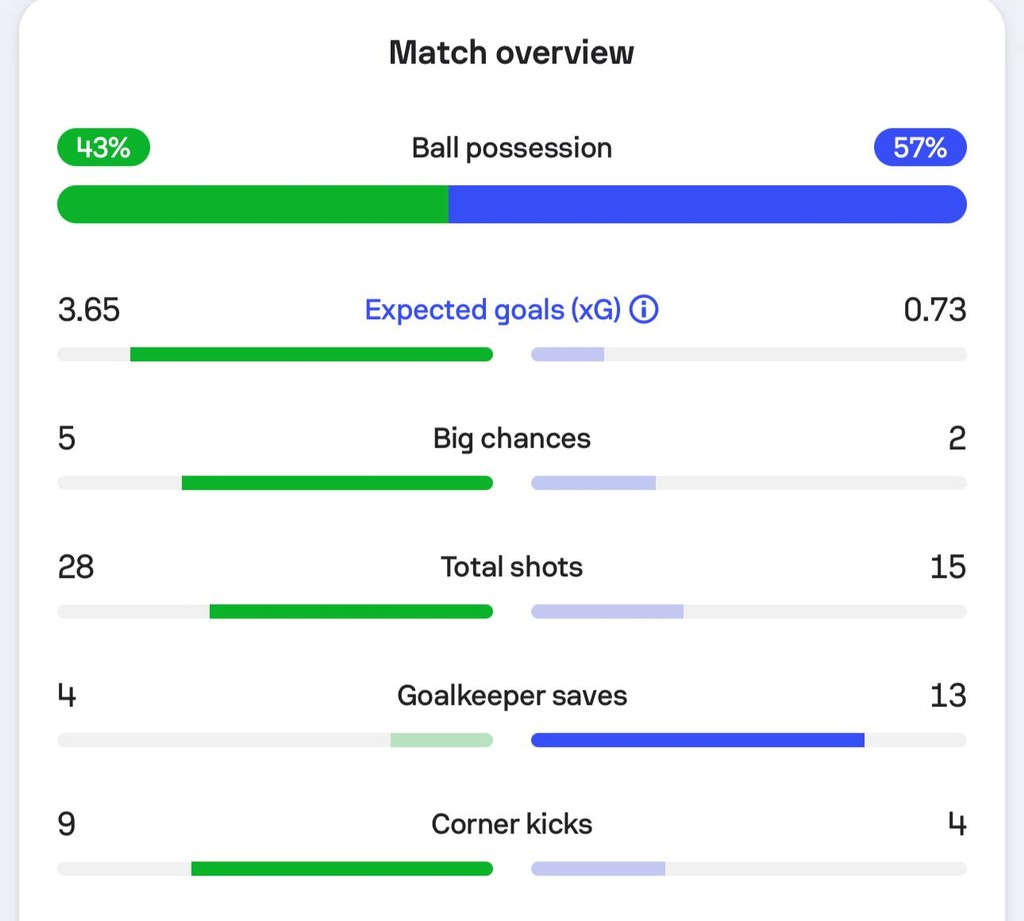Tap the 28 total shots value

click(76, 567)
